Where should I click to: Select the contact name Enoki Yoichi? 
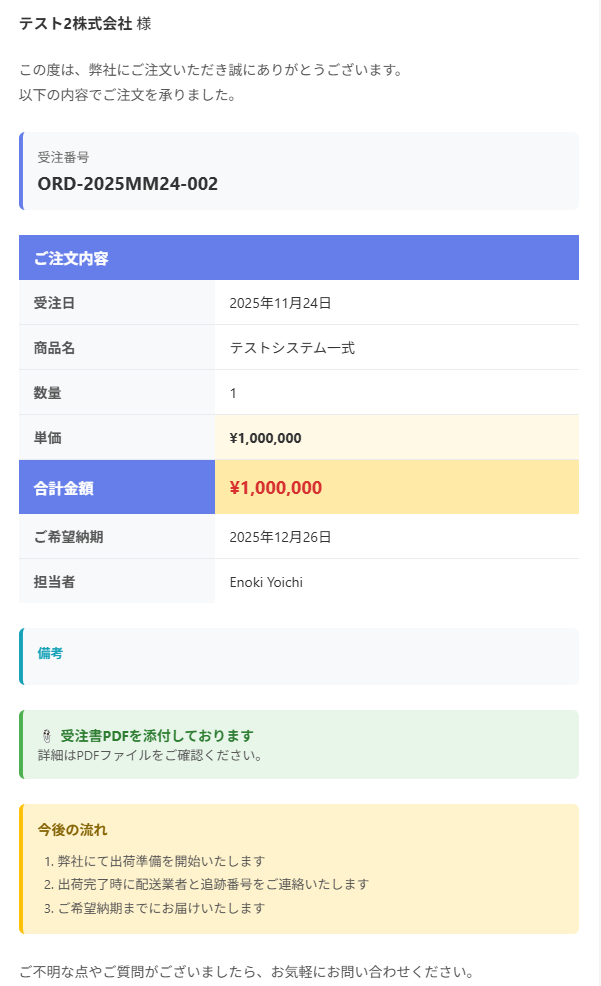(266, 582)
